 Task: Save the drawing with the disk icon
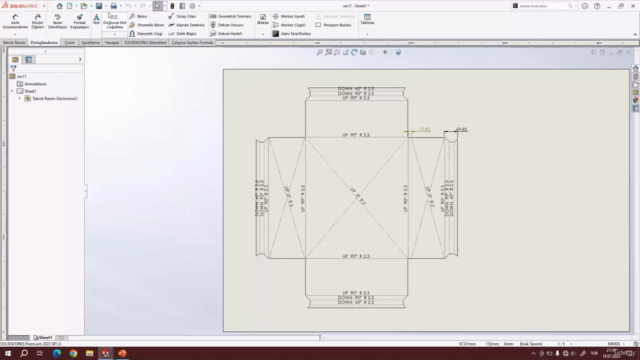pyautogui.click(x=99, y=6)
